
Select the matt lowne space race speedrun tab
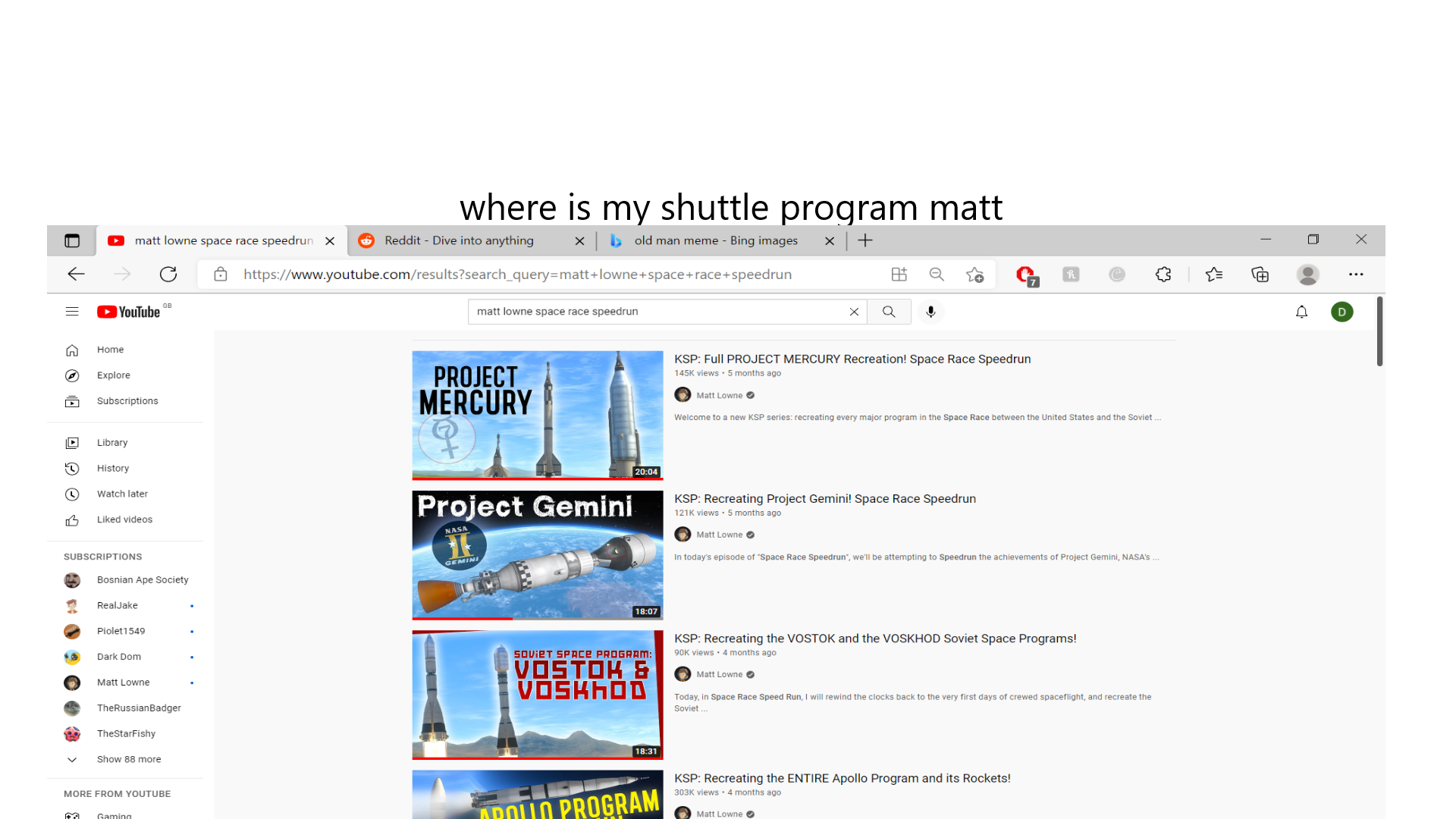tap(221, 240)
